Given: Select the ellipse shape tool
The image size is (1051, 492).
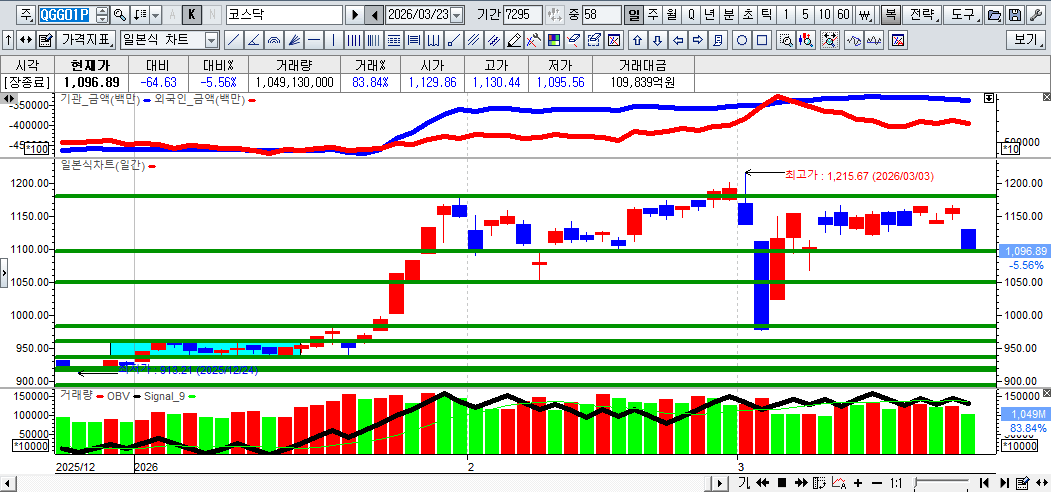Looking at the screenshot, I should 742,40.
